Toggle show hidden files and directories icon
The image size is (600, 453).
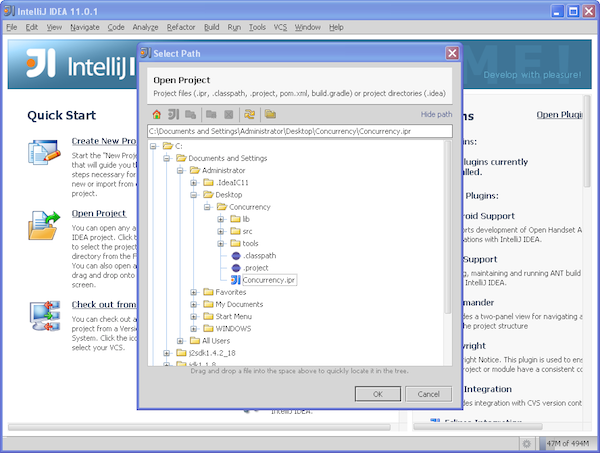pyautogui.click(x=270, y=114)
